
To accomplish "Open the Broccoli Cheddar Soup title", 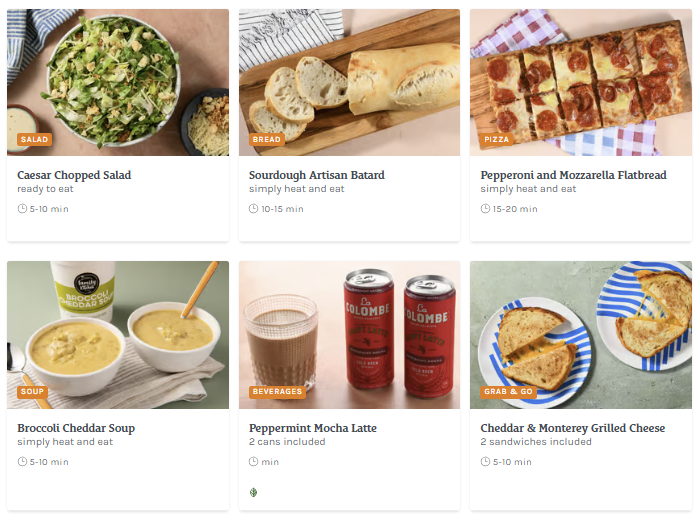I will tap(76, 428).
